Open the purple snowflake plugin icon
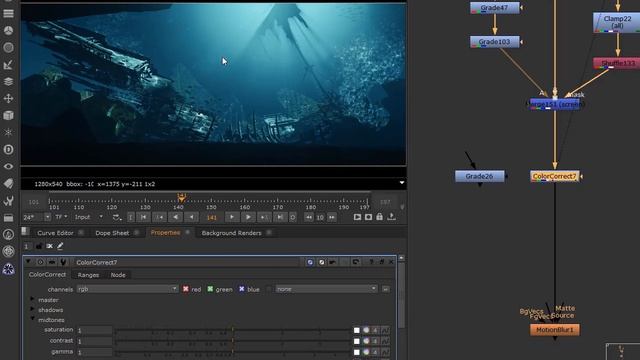This screenshot has width=640, height=360. (x=8, y=269)
